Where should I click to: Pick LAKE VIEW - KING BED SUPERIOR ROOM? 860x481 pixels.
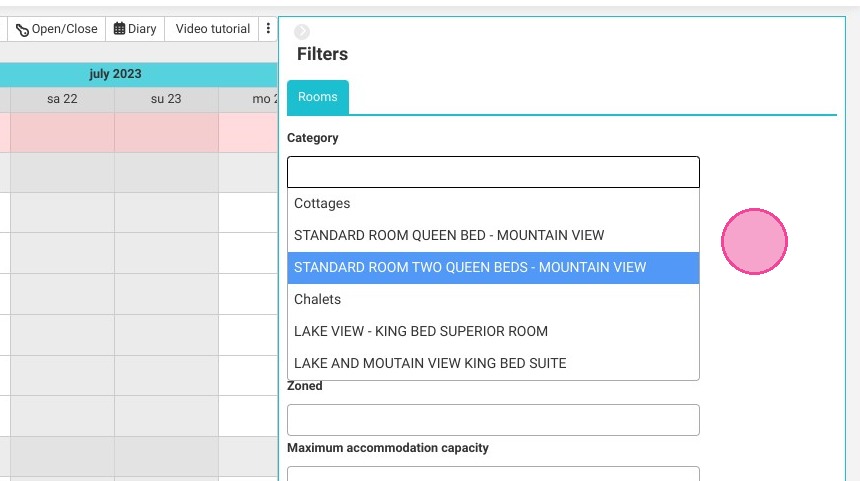point(493,331)
